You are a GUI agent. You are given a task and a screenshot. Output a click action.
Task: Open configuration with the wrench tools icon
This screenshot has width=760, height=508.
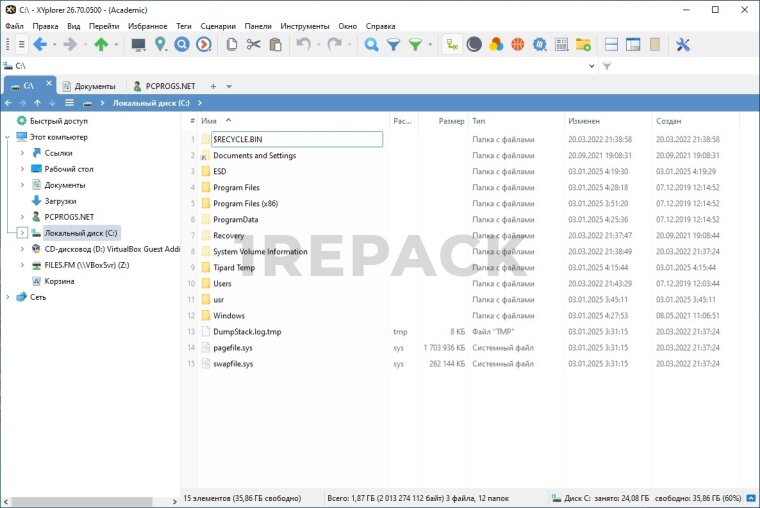(683, 44)
